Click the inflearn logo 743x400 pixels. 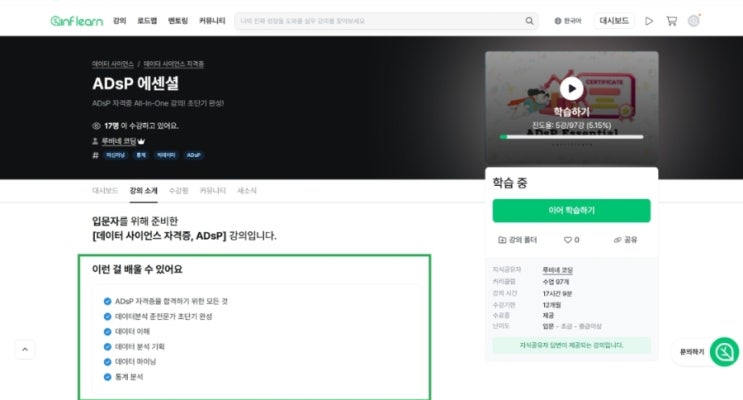tap(77, 21)
